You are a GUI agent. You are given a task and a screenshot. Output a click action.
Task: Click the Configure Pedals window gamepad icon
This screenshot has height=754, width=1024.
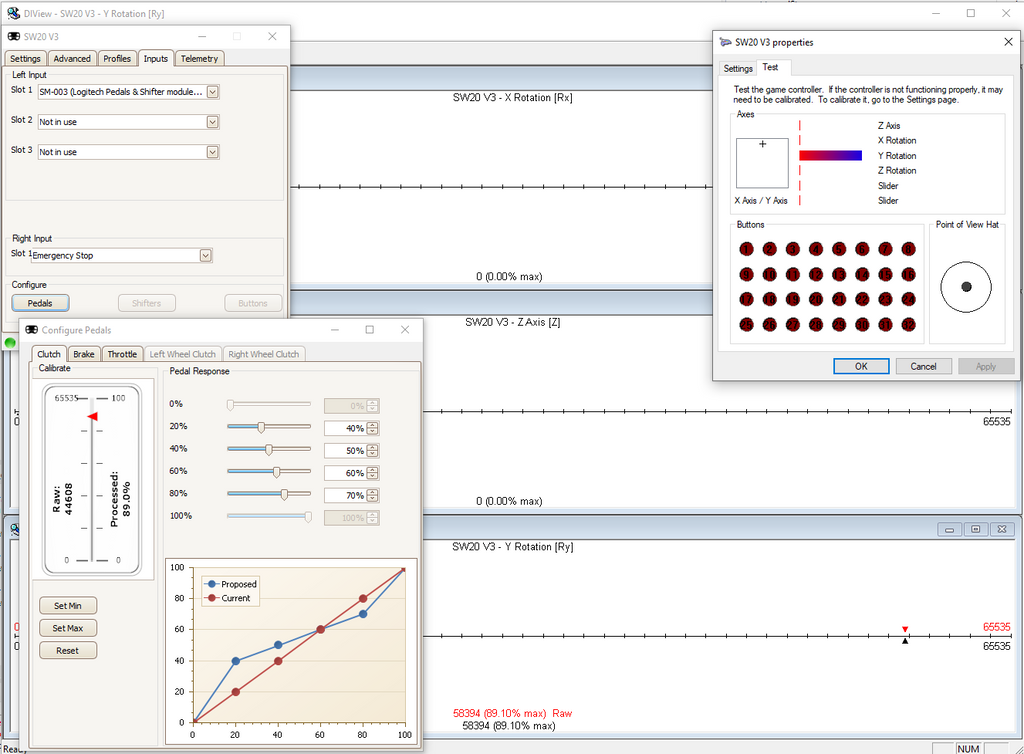coord(32,330)
